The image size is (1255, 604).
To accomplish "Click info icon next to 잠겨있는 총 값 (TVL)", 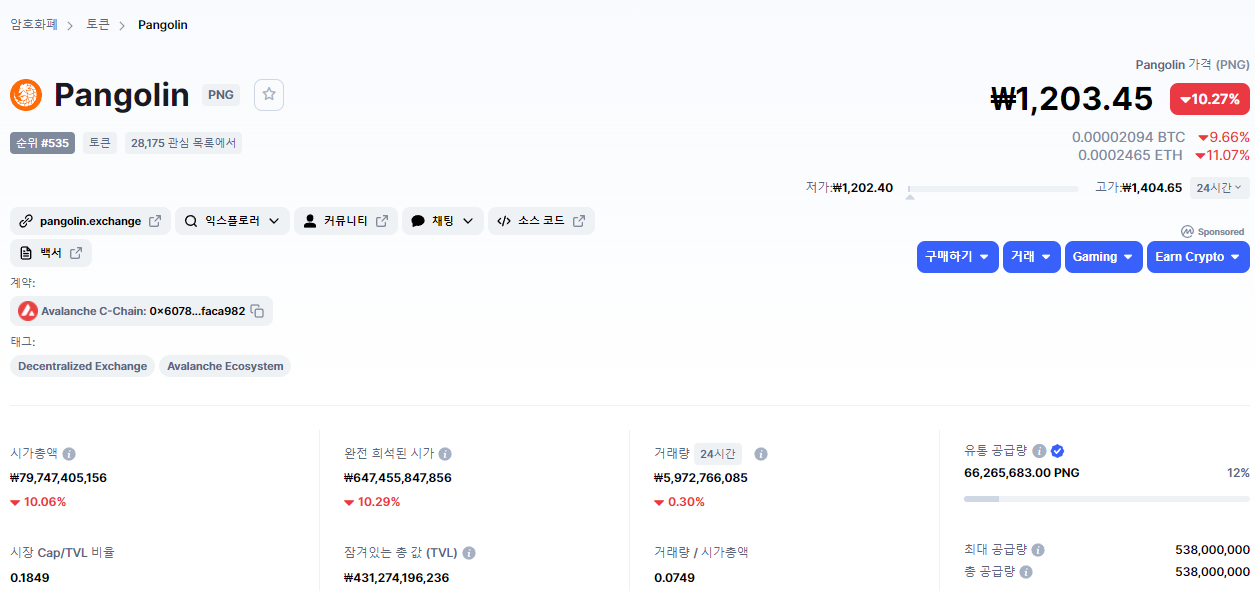I will coord(469,553).
